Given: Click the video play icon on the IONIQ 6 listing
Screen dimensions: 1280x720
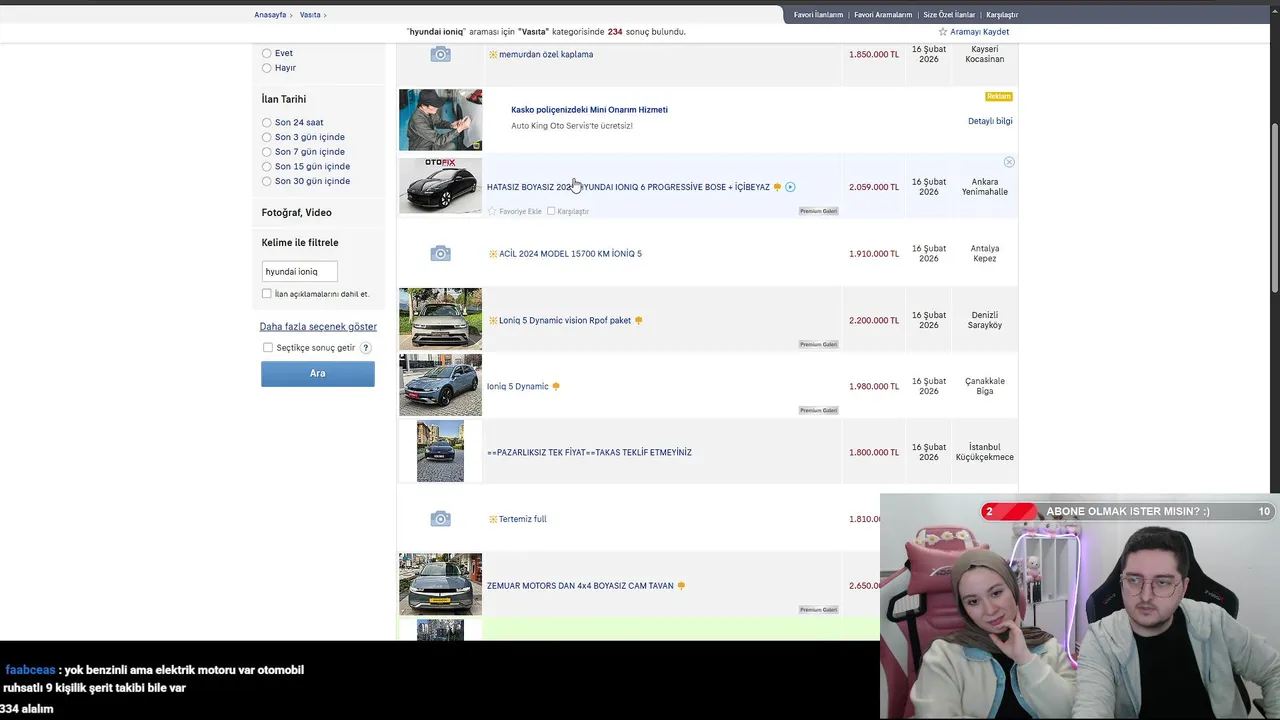Looking at the screenshot, I should (x=790, y=187).
